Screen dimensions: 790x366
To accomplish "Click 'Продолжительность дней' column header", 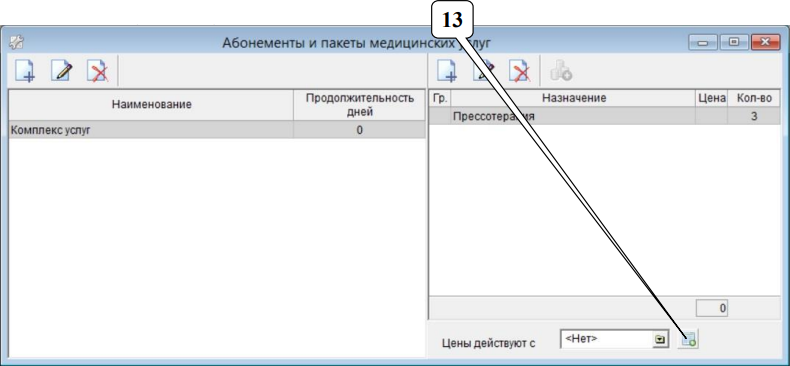I will [x=360, y=105].
